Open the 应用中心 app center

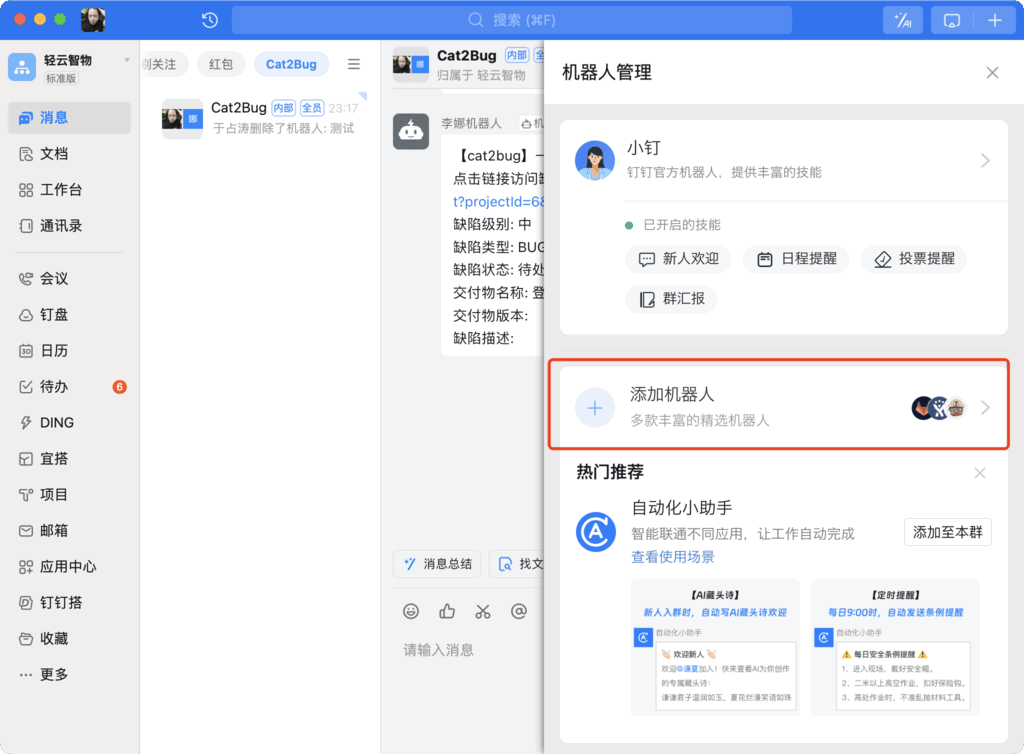coord(69,567)
